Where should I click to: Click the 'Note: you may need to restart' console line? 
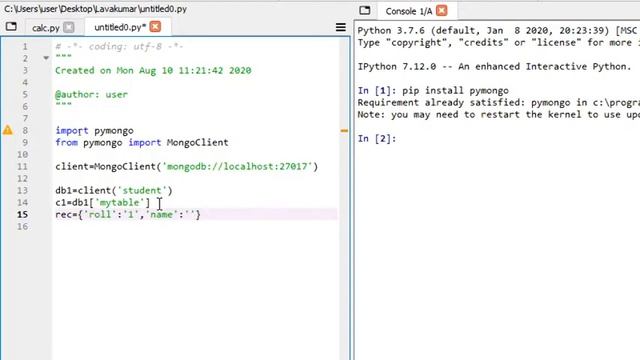click(x=498, y=115)
